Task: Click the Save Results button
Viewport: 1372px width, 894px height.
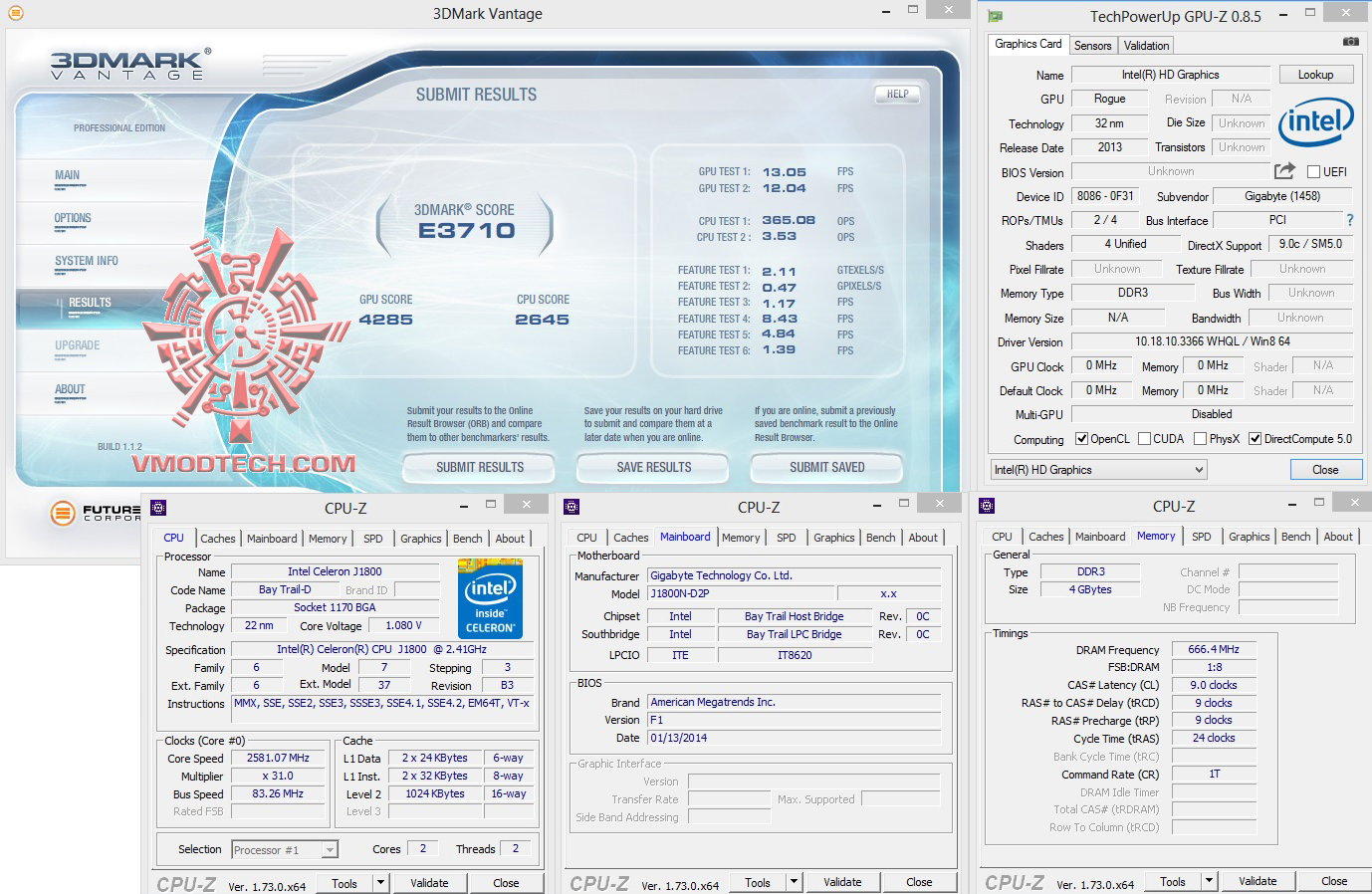Action: (654, 468)
